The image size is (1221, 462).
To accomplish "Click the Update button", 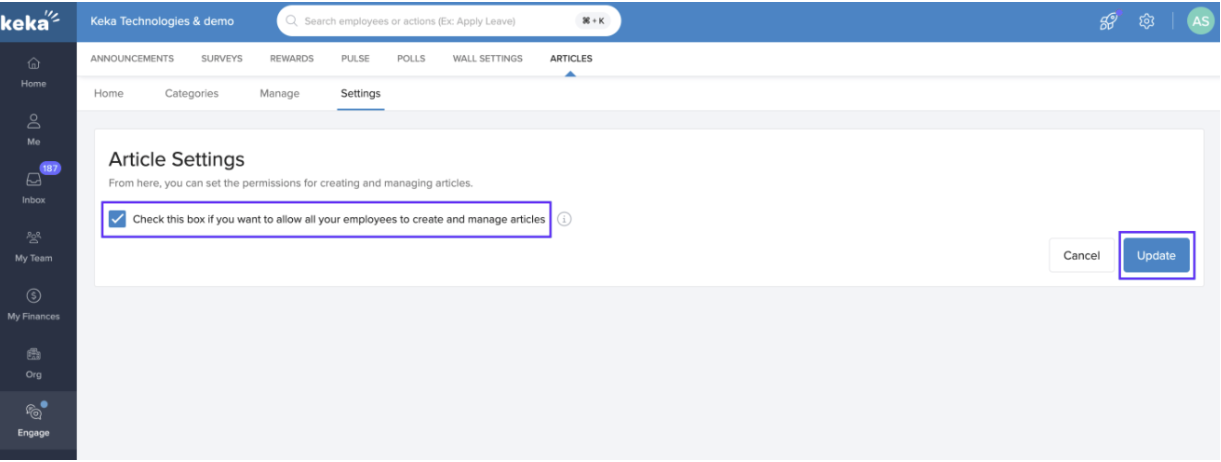I will [1156, 256].
